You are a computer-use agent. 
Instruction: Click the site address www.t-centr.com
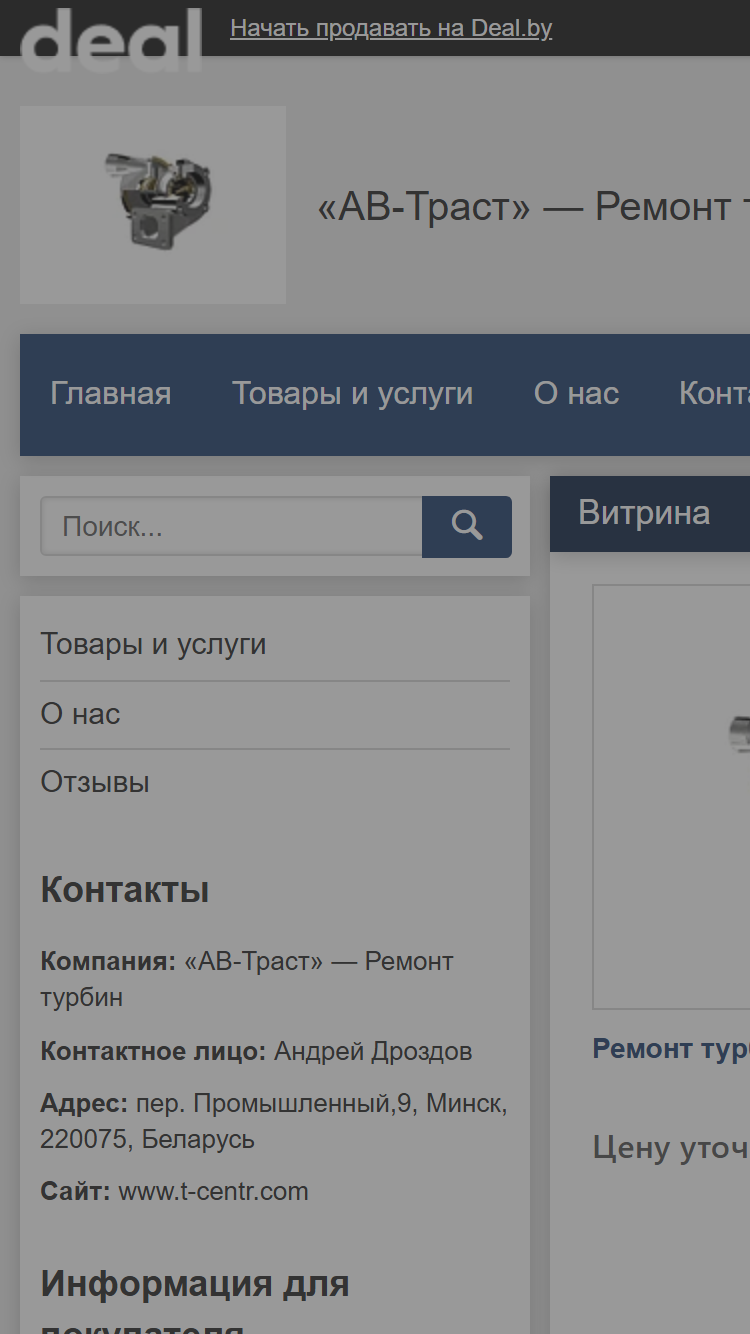[213, 1191]
